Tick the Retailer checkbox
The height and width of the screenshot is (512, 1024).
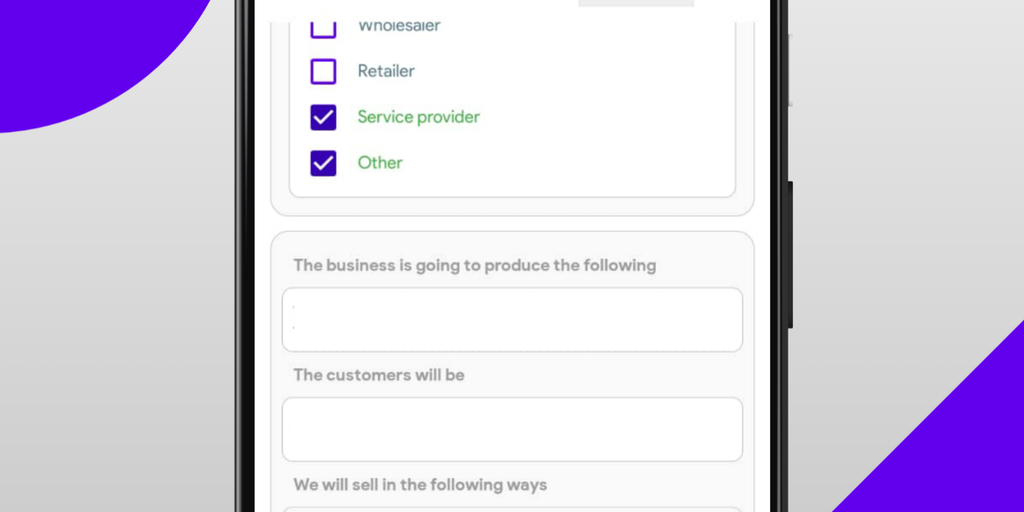coord(323,71)
